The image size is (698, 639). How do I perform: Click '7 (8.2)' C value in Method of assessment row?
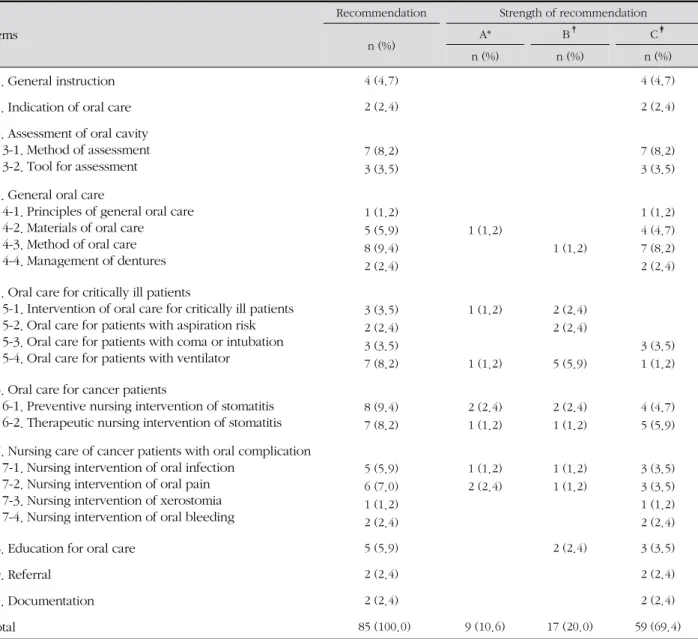pos(657,151)
